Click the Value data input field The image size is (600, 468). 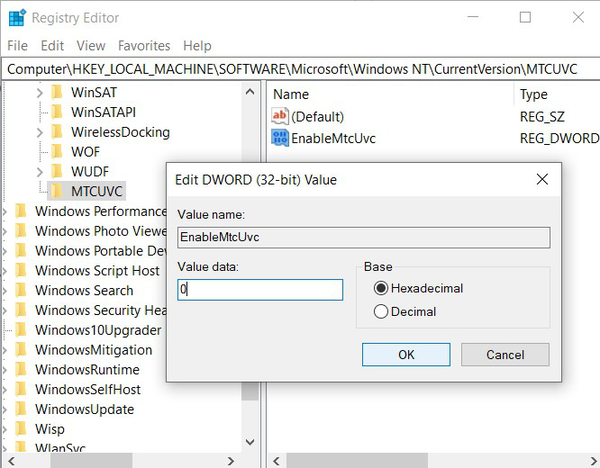coord(260,290)
